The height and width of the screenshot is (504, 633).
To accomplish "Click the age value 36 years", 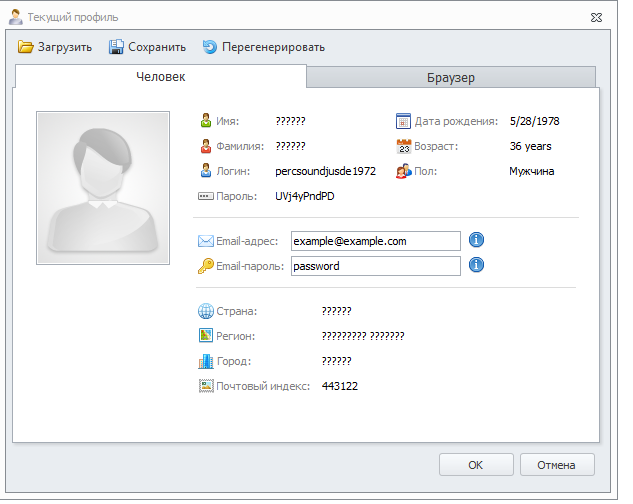I will point(530,146).
